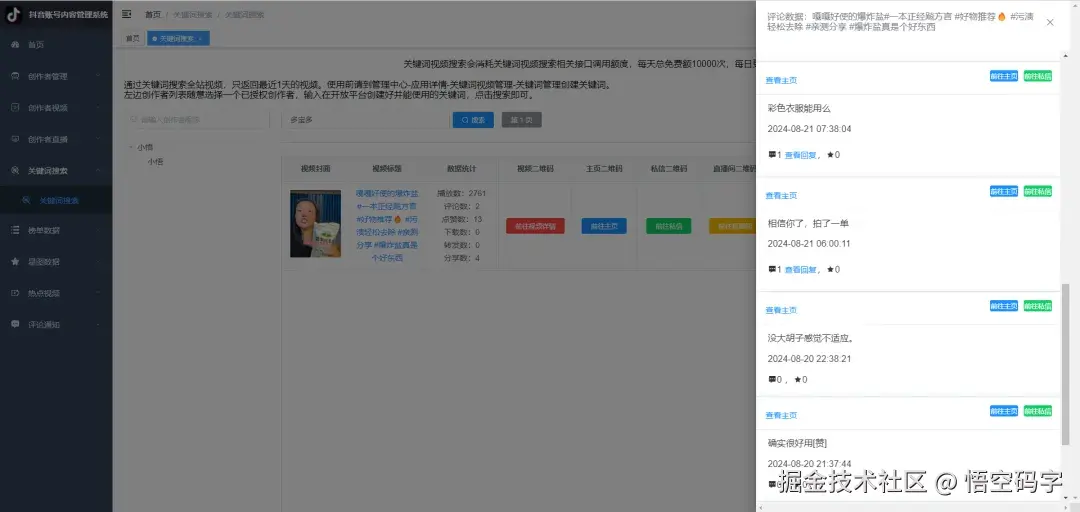Click the 榜单数据 list icon
The width and height of the screenshot is (1080, 512).
(15, 230)
